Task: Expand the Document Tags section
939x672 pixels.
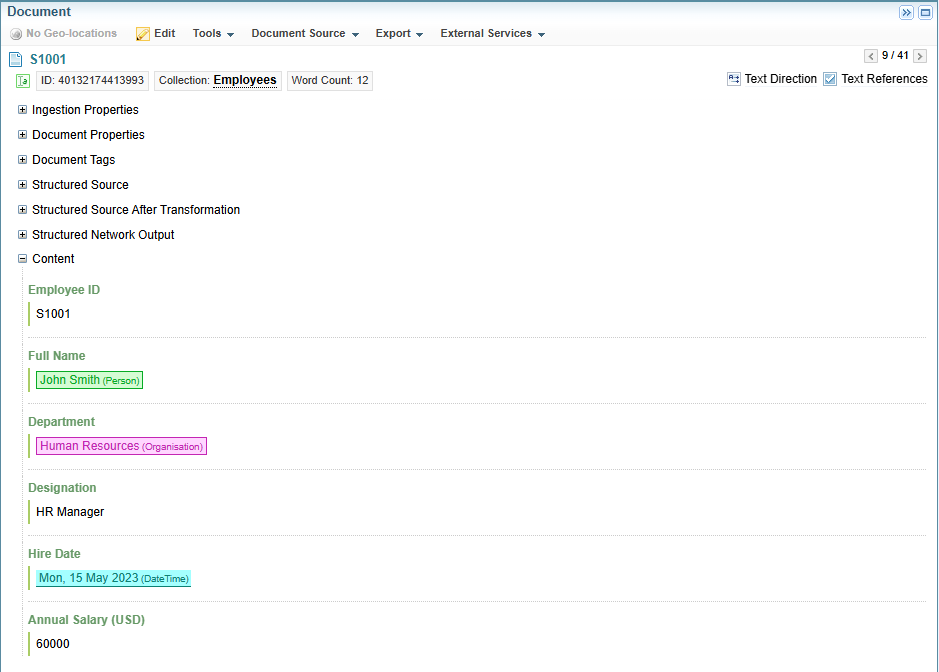Action: pos(23,160)
